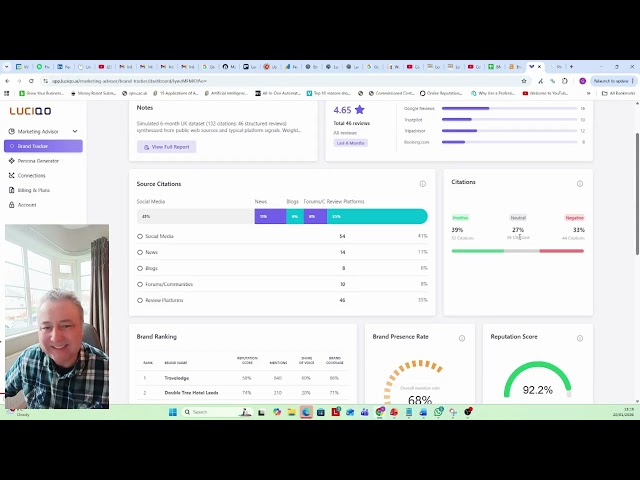Open the Online Reputation bookmark
Viewport: 640px width, 480px height.
[x=441, y=93]
